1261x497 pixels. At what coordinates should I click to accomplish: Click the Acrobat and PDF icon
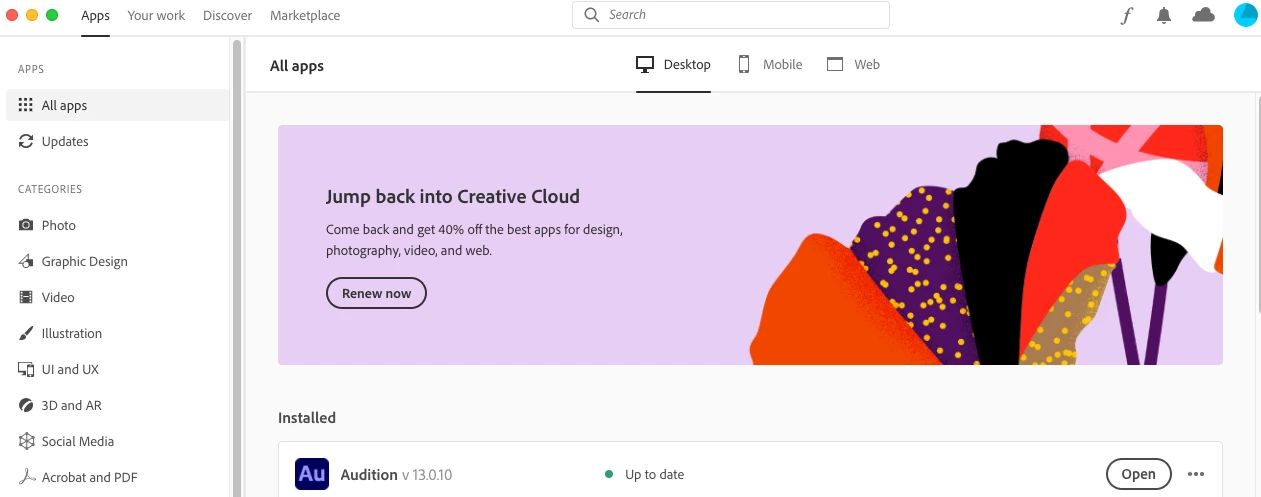coord(26,477)
